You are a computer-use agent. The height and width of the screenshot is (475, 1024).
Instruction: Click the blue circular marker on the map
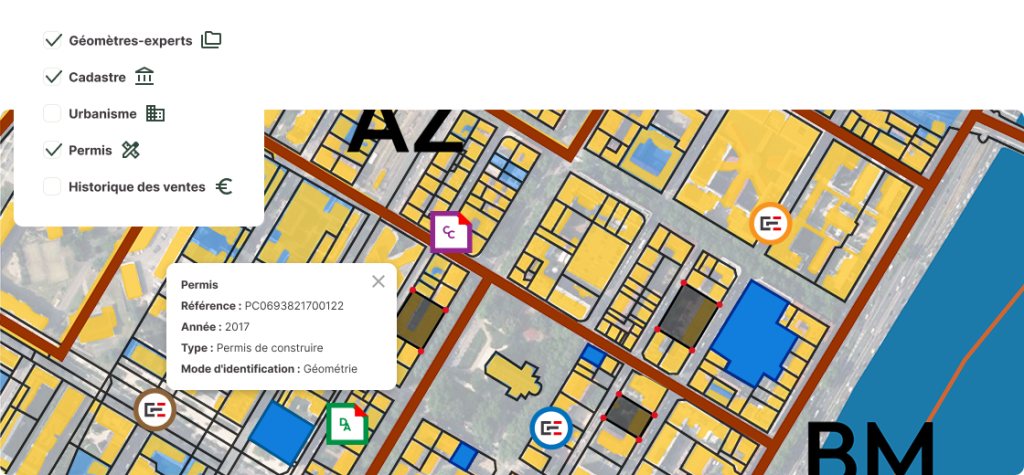pyautogui.click(x=550, y=428)
